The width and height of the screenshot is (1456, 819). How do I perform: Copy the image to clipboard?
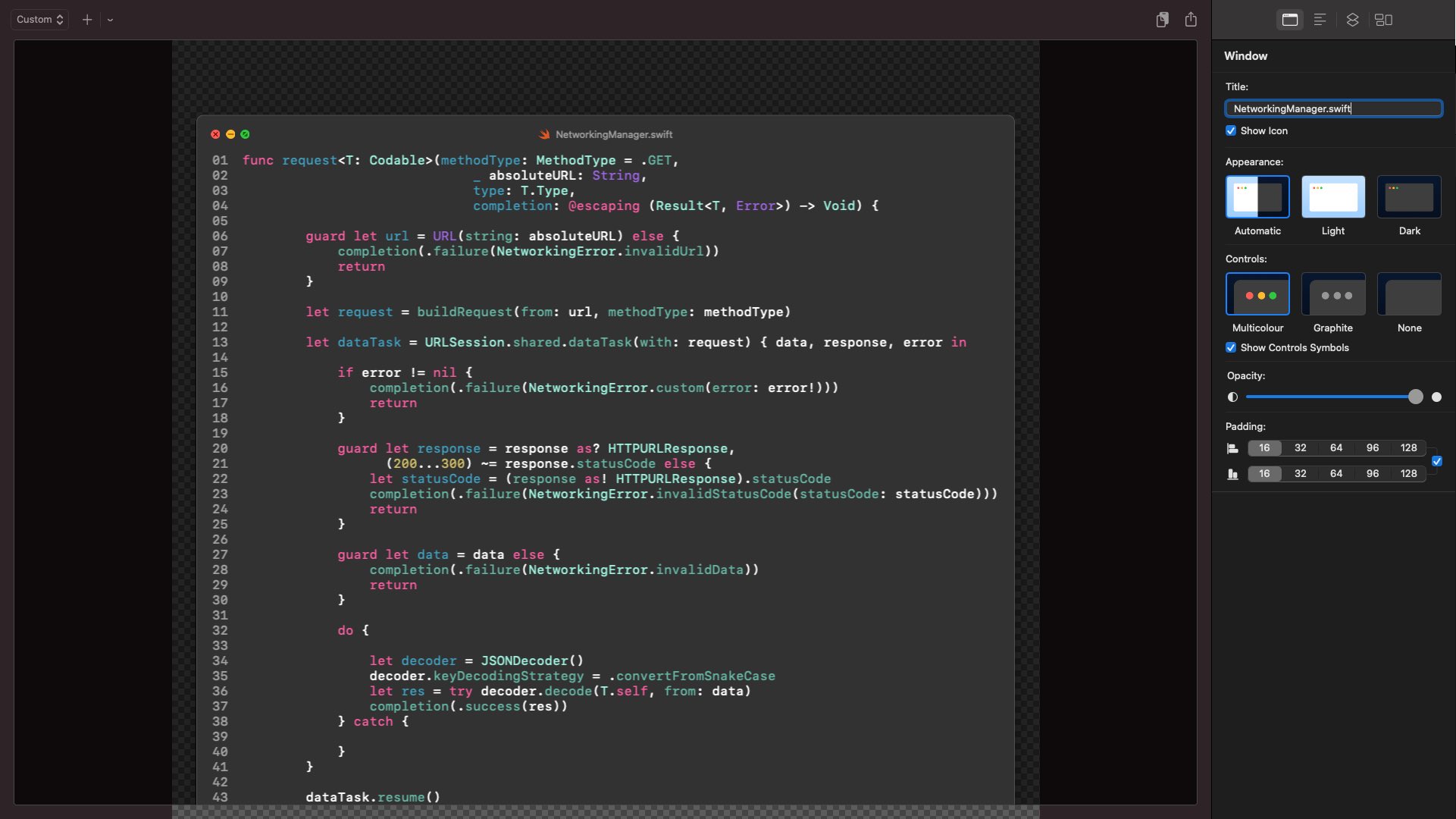[1161, 20]
